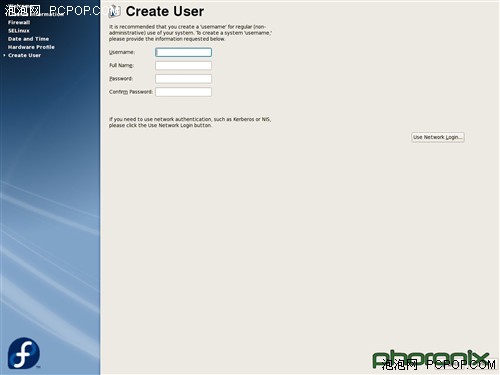Select Create User step in sidebar
Viewport: 500px width, 375px height.
coord(24,55)
